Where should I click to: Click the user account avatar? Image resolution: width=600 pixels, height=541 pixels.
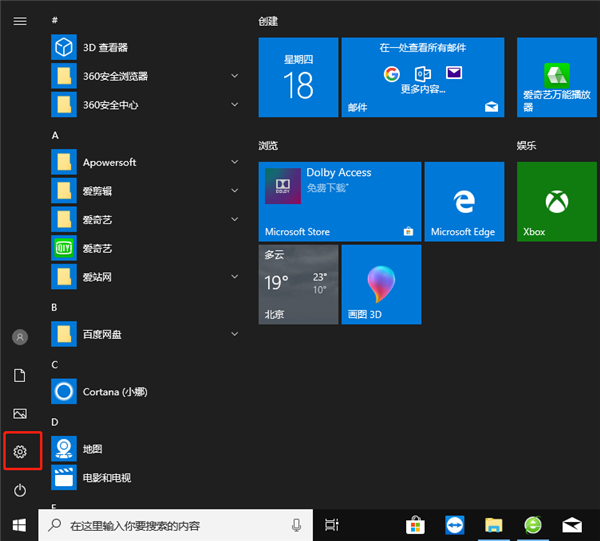coord(20,337)
